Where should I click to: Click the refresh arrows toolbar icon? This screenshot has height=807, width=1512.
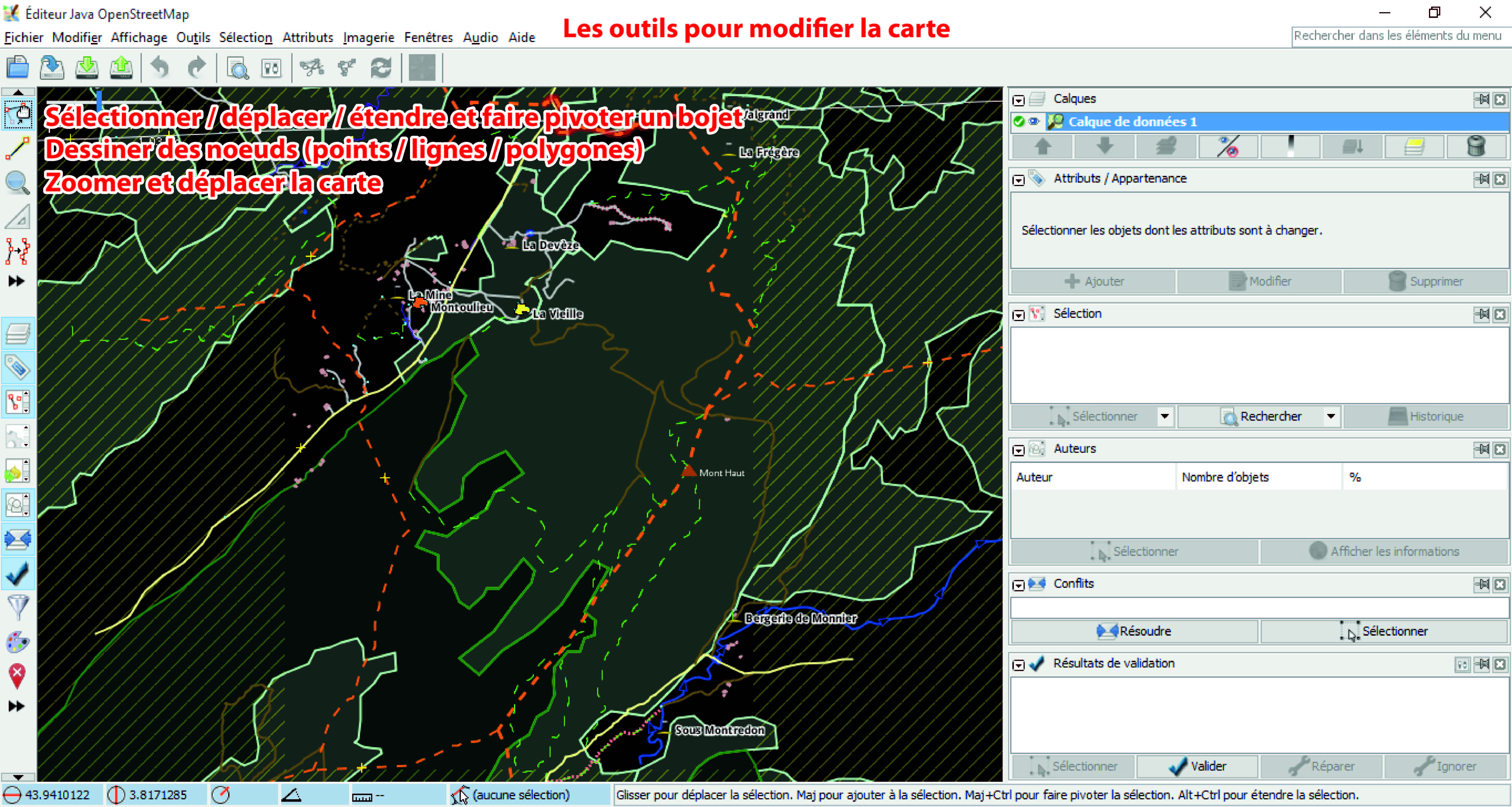click(x=381, y=68)
